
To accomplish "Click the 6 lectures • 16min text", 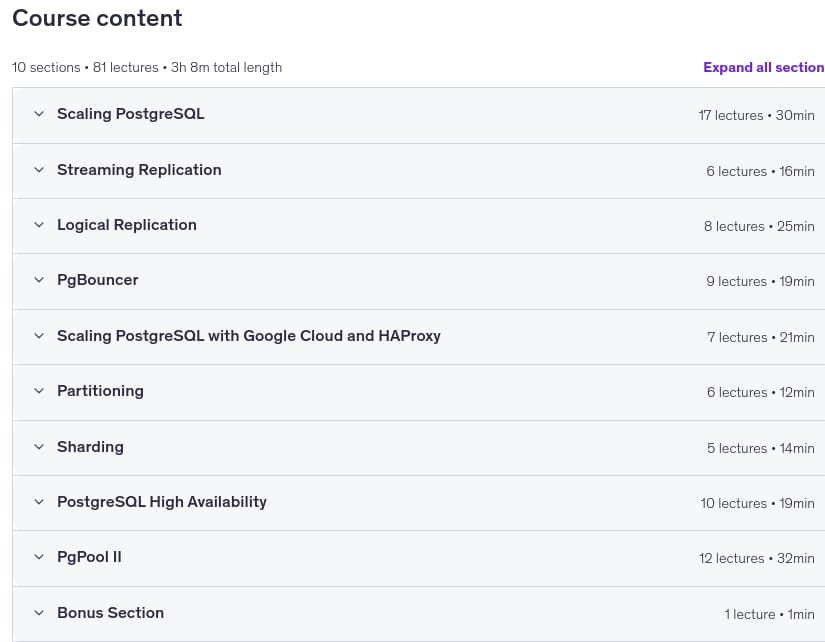I will [x=760, y=171].
